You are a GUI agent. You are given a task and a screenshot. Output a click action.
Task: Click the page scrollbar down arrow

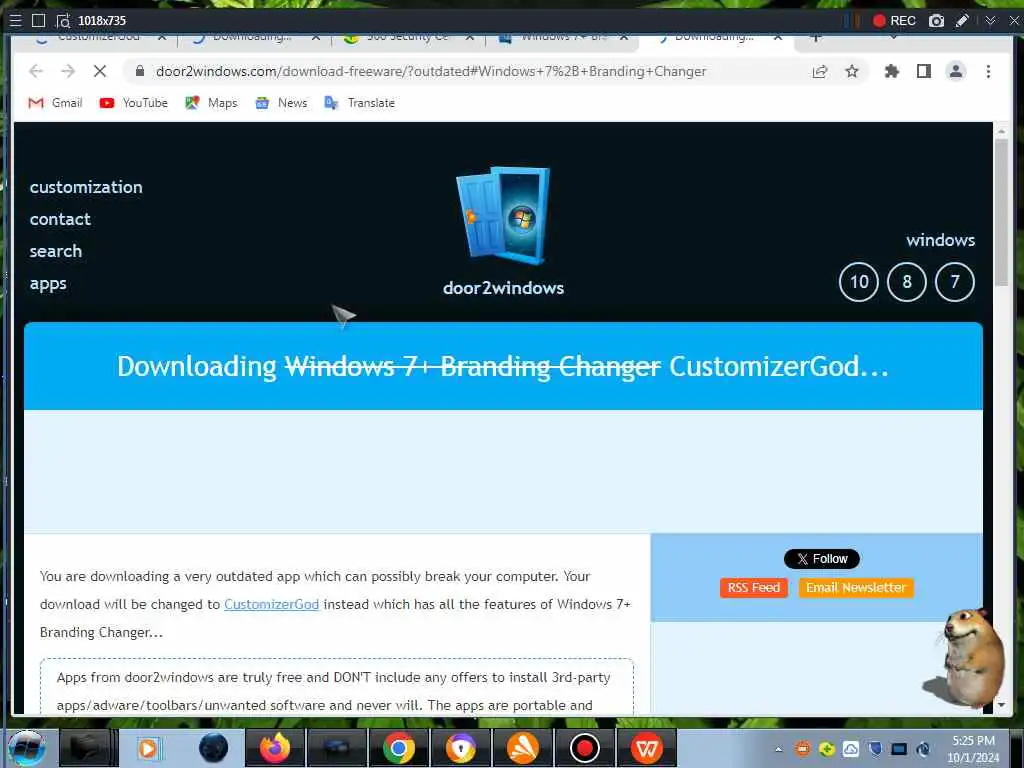pos(1001,705)
